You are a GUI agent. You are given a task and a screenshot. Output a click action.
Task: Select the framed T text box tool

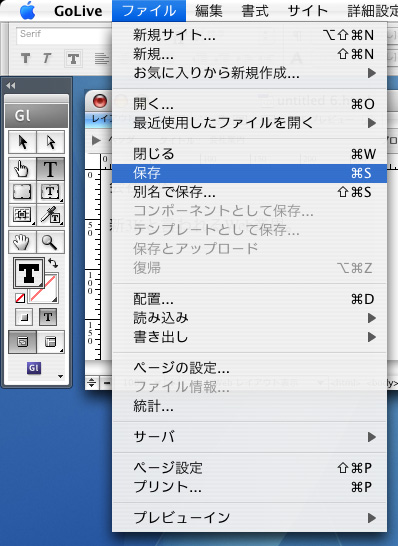tap(50, 192)
